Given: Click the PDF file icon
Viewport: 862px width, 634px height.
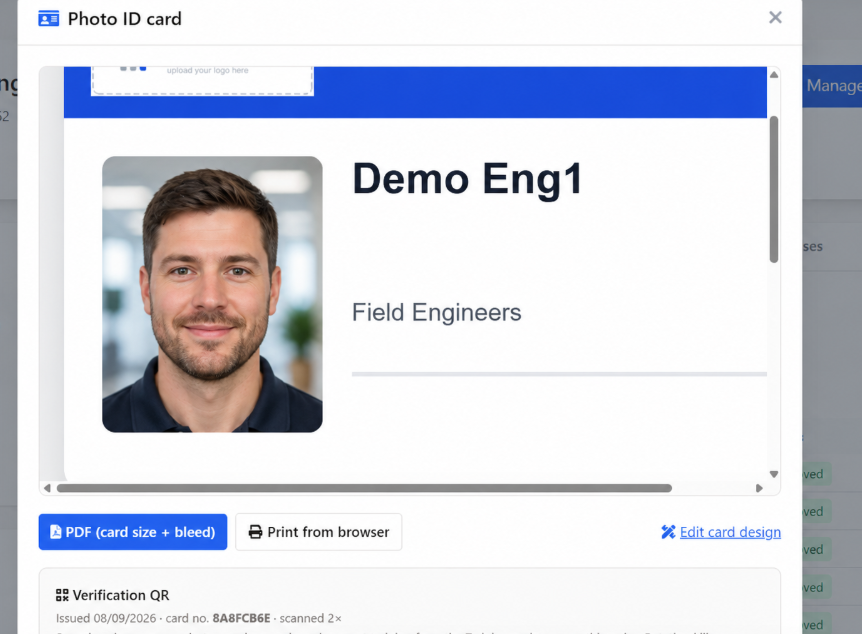Looking at the screenshot, I should (x=56, y=532).
